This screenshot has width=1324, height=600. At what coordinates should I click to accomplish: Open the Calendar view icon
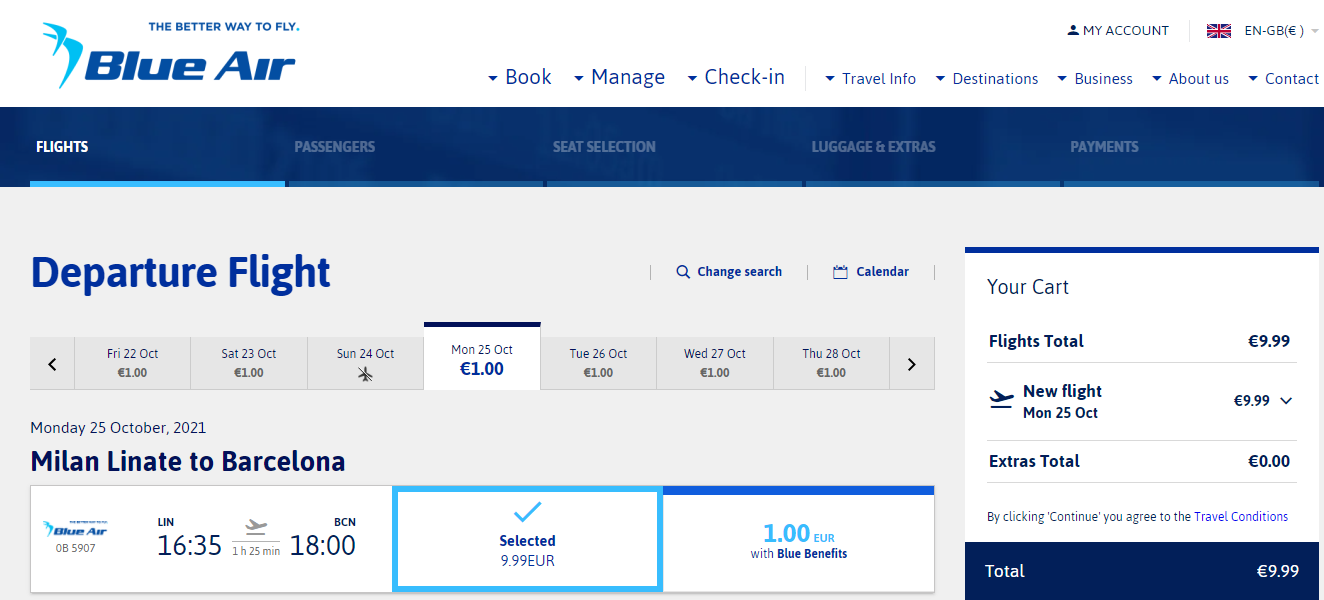tap(840, 272)
